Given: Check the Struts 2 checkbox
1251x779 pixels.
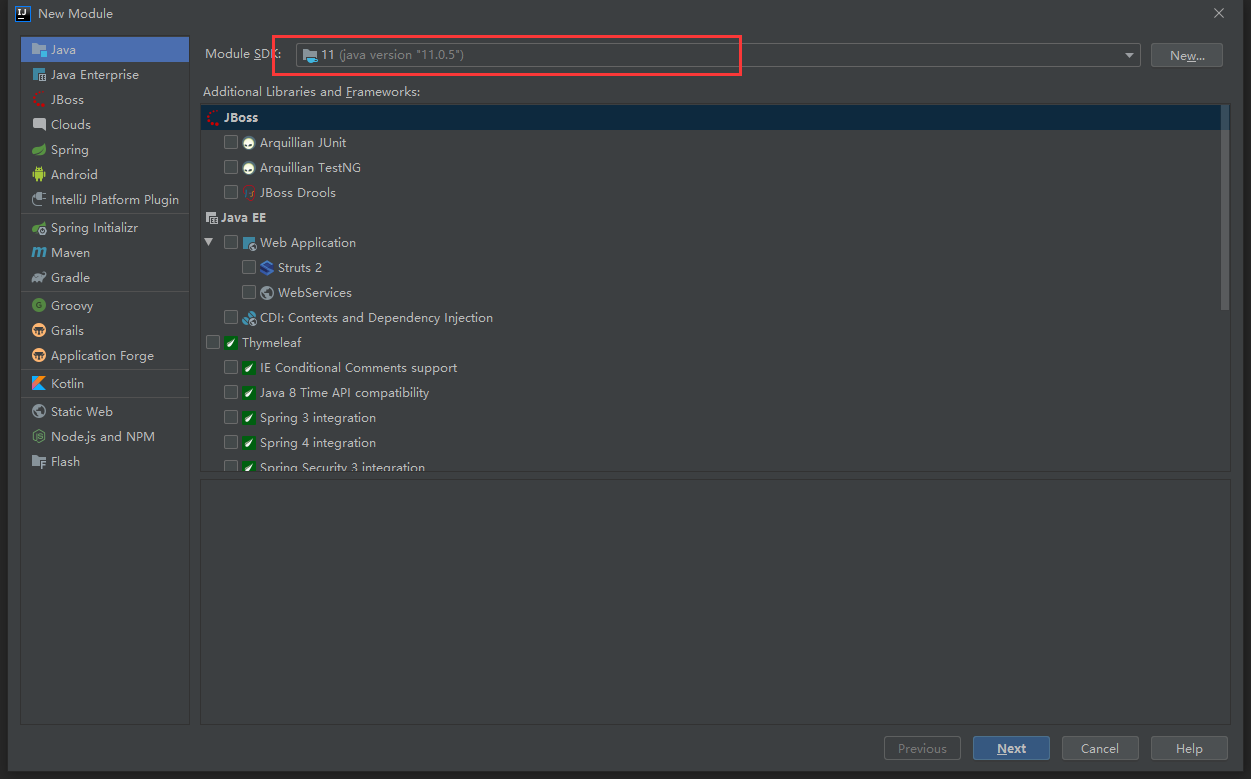Looking at the screenshot, I should click(x=249, y=267).
